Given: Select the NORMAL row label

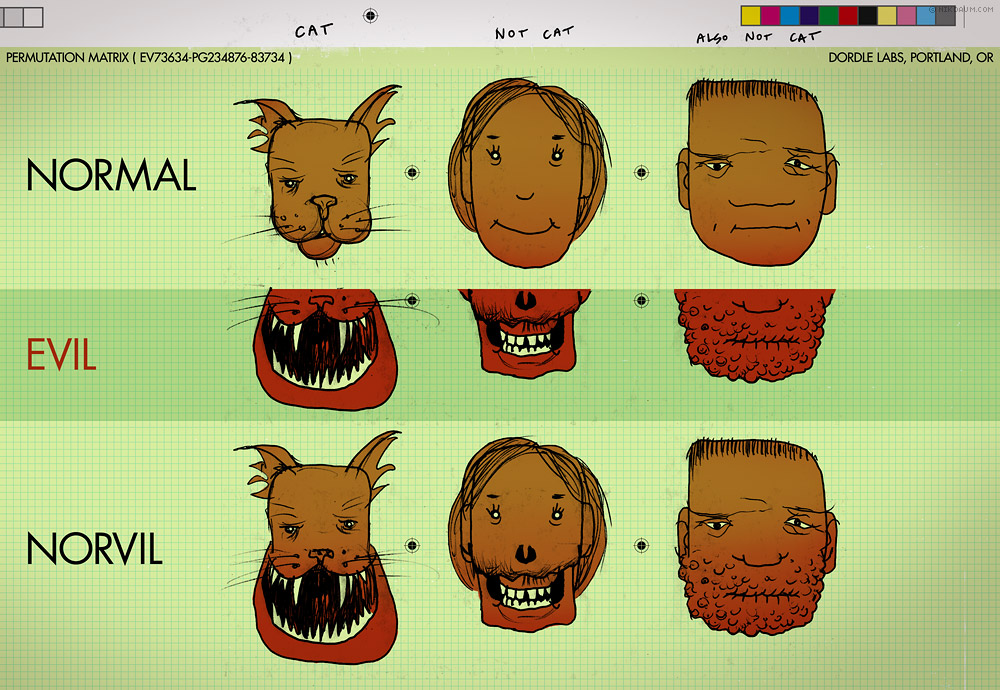Looking at the screenshot, I should 110,176.
